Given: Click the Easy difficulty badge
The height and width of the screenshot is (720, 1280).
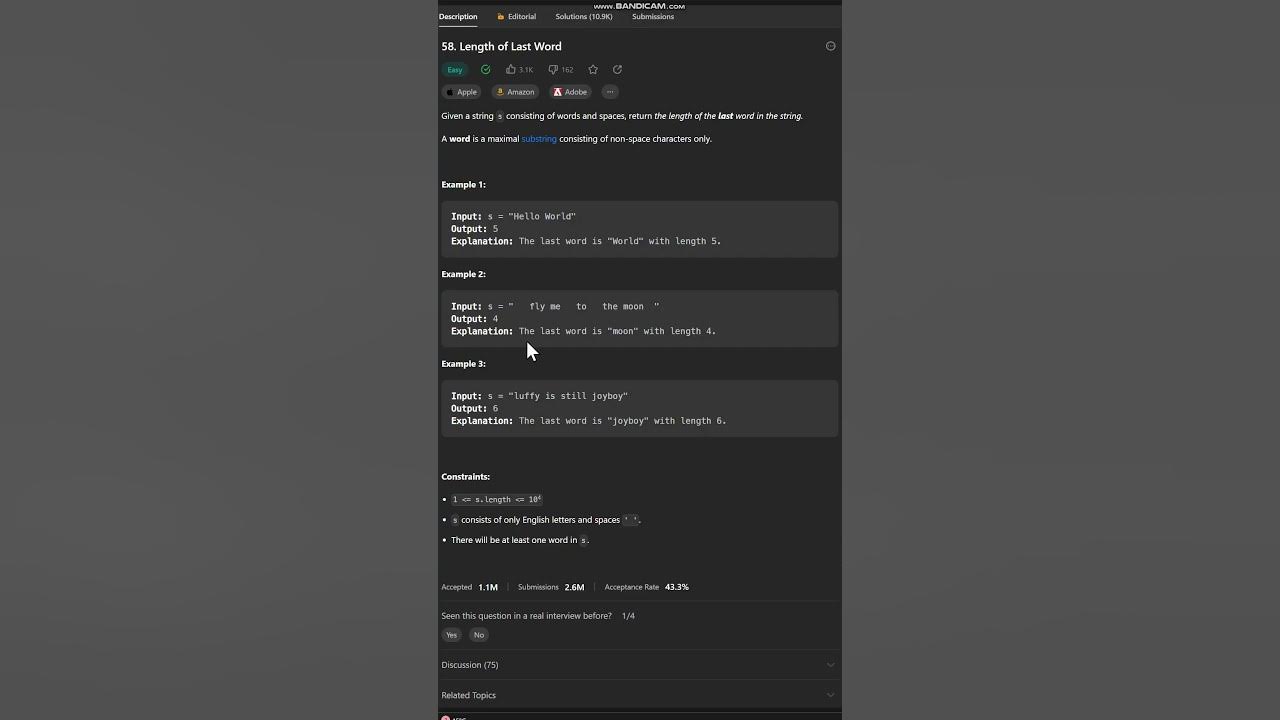Looking at the screenshot, I should pyautogui.click(x=455, y=70).
